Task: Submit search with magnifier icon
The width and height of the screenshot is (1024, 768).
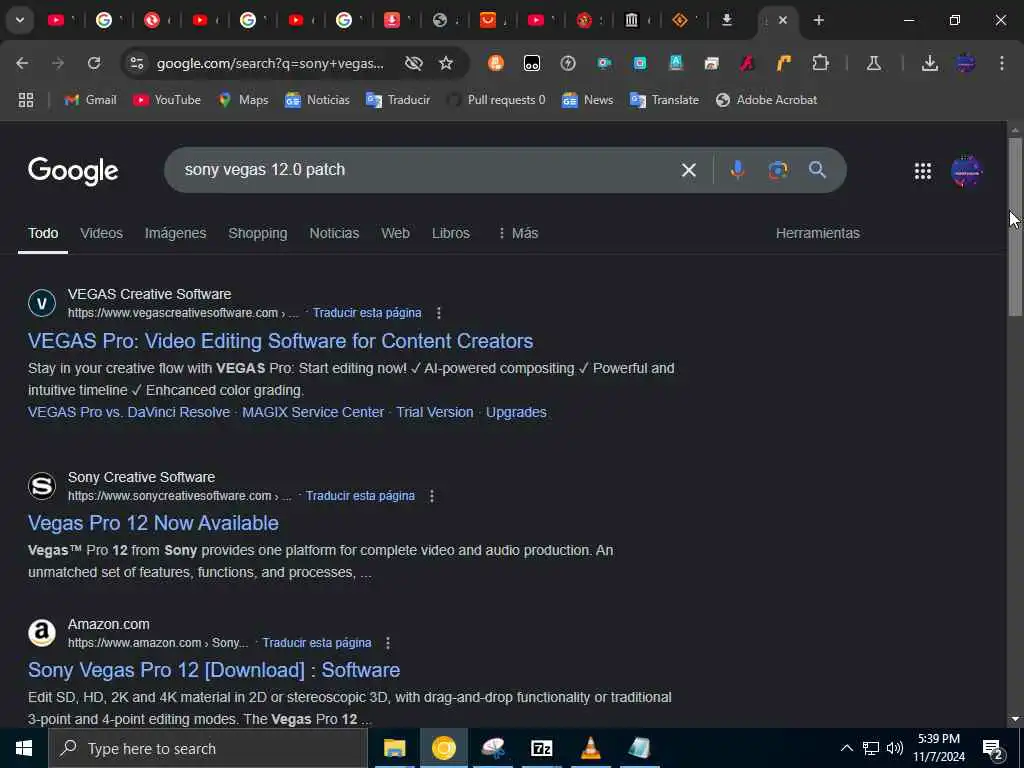Action: click(x=817, y=170)
